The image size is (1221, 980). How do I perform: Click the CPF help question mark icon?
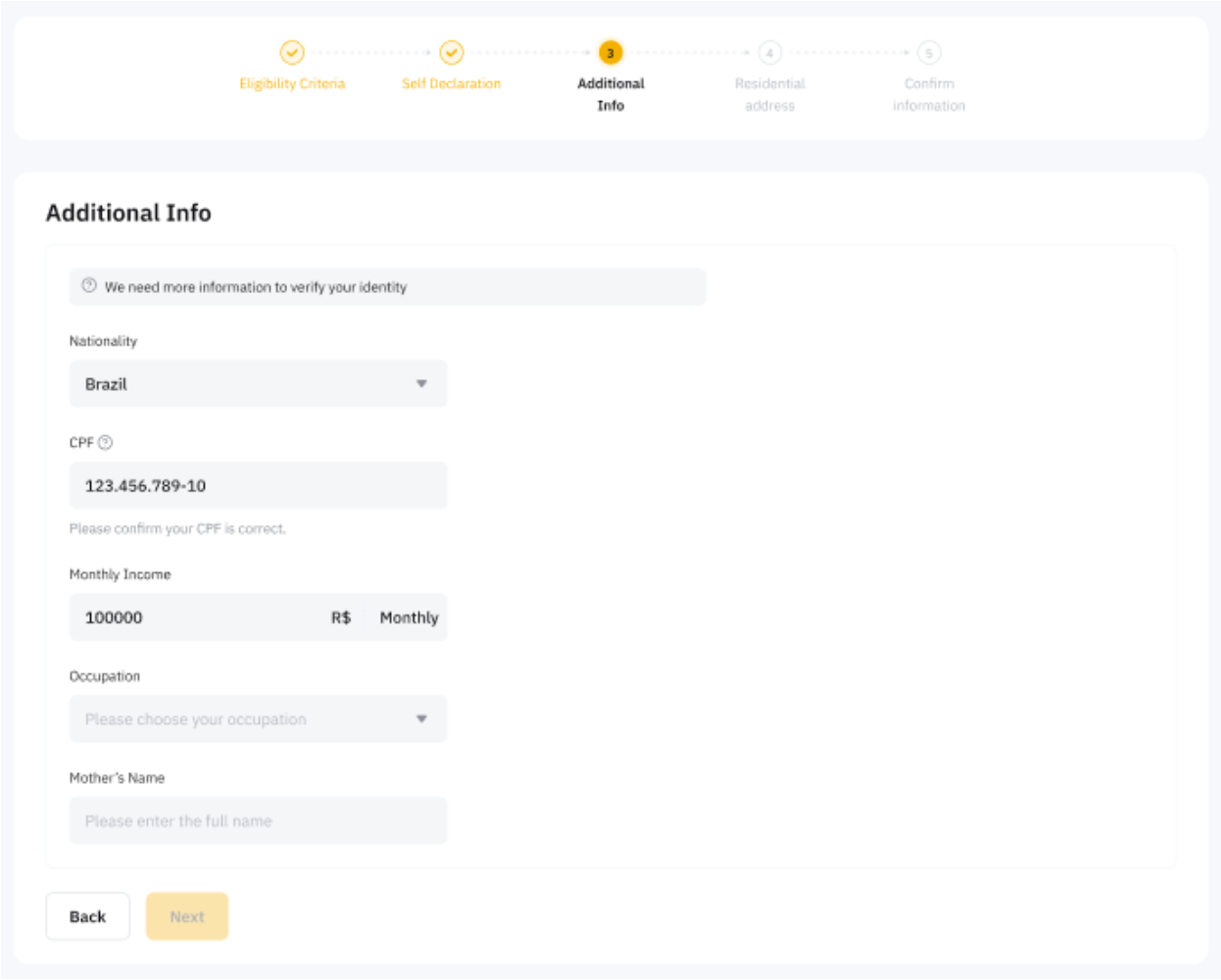tap(106, 443)
